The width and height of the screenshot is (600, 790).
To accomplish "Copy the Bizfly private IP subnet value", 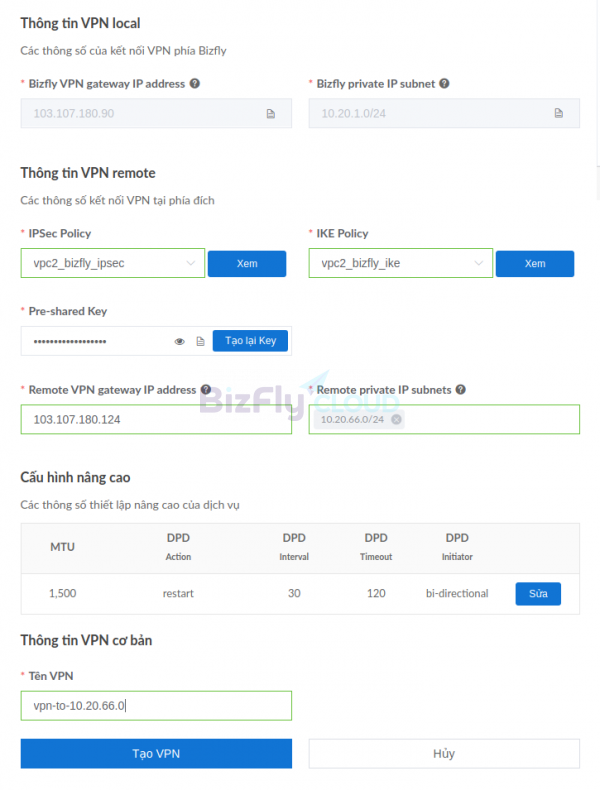I will pos(558,113).
